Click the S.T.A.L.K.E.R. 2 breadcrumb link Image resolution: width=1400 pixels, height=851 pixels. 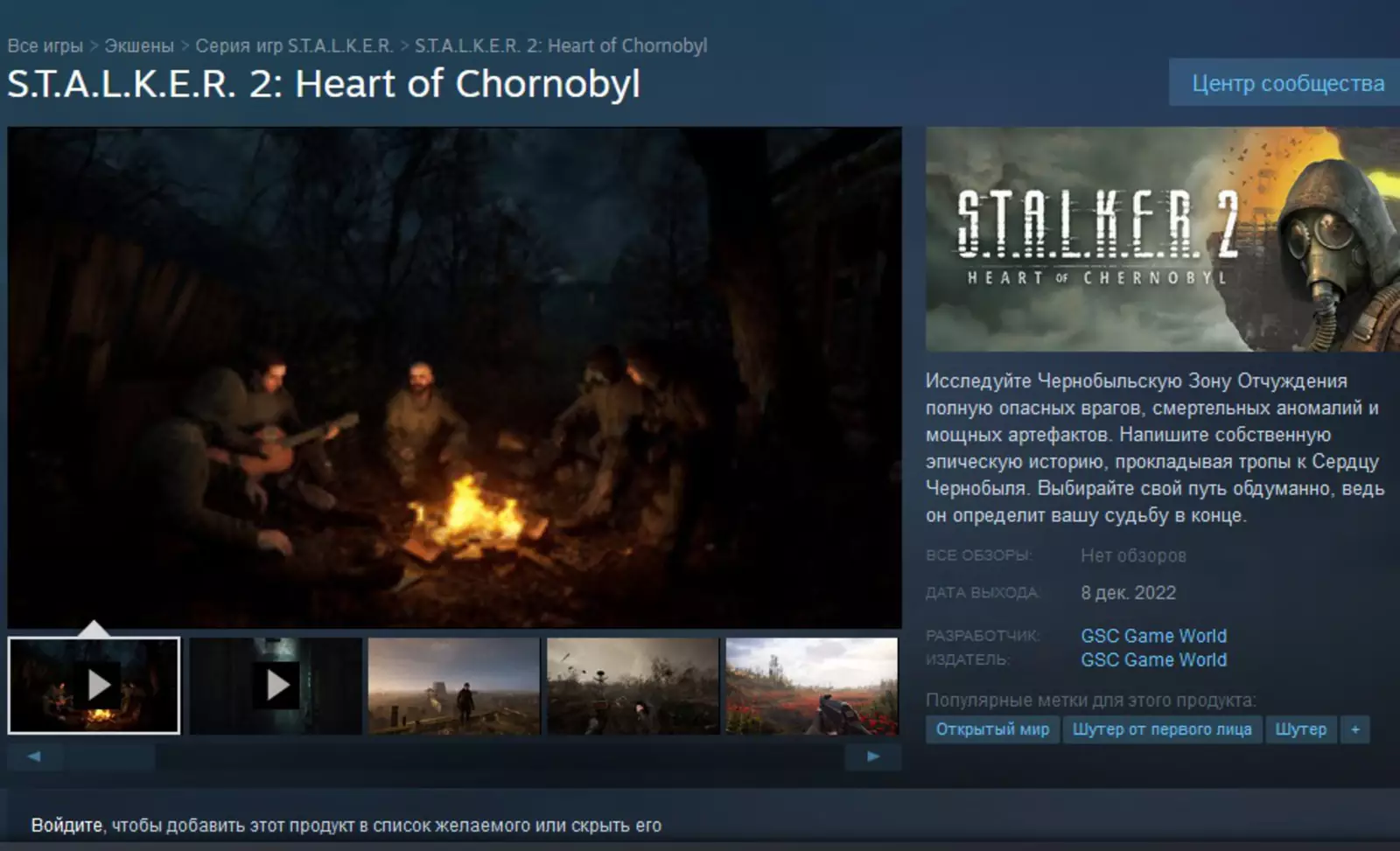pyautogui.click(x=561, y=45)
